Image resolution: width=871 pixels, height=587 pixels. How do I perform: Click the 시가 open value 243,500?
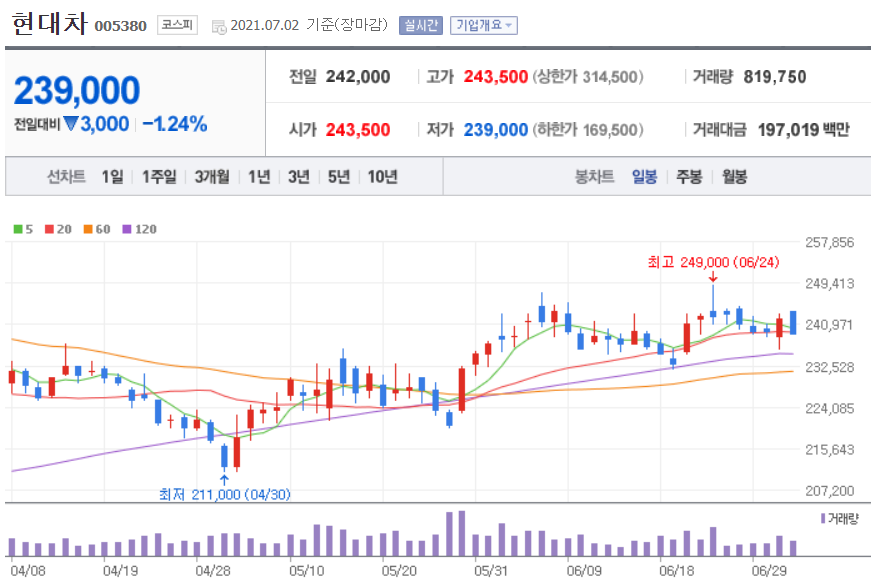pos(358,129)
